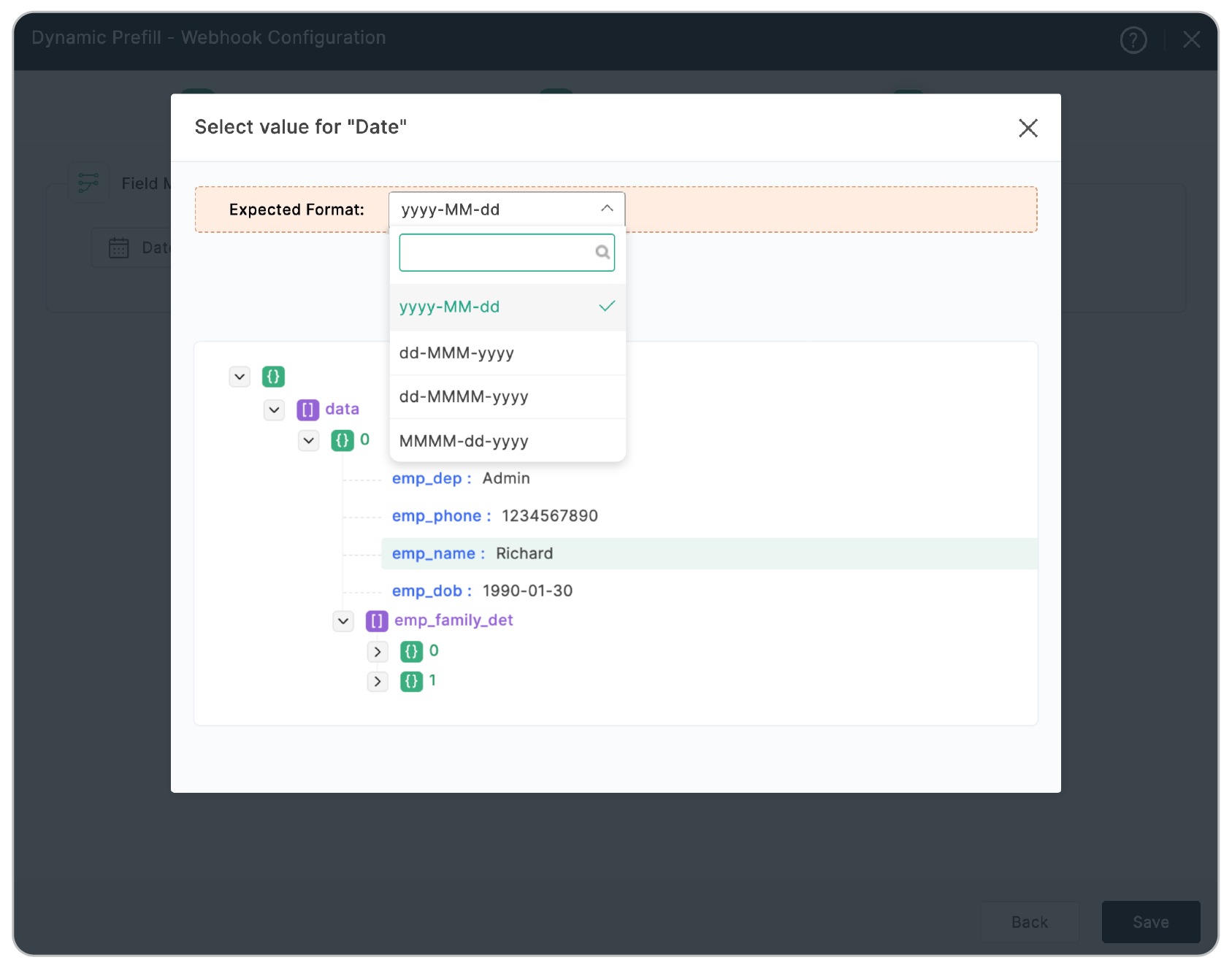Select the emp_name Richard row
The width and height of the screenshot is (1232, 968).
pyautogui.click(x=709, y=553)
